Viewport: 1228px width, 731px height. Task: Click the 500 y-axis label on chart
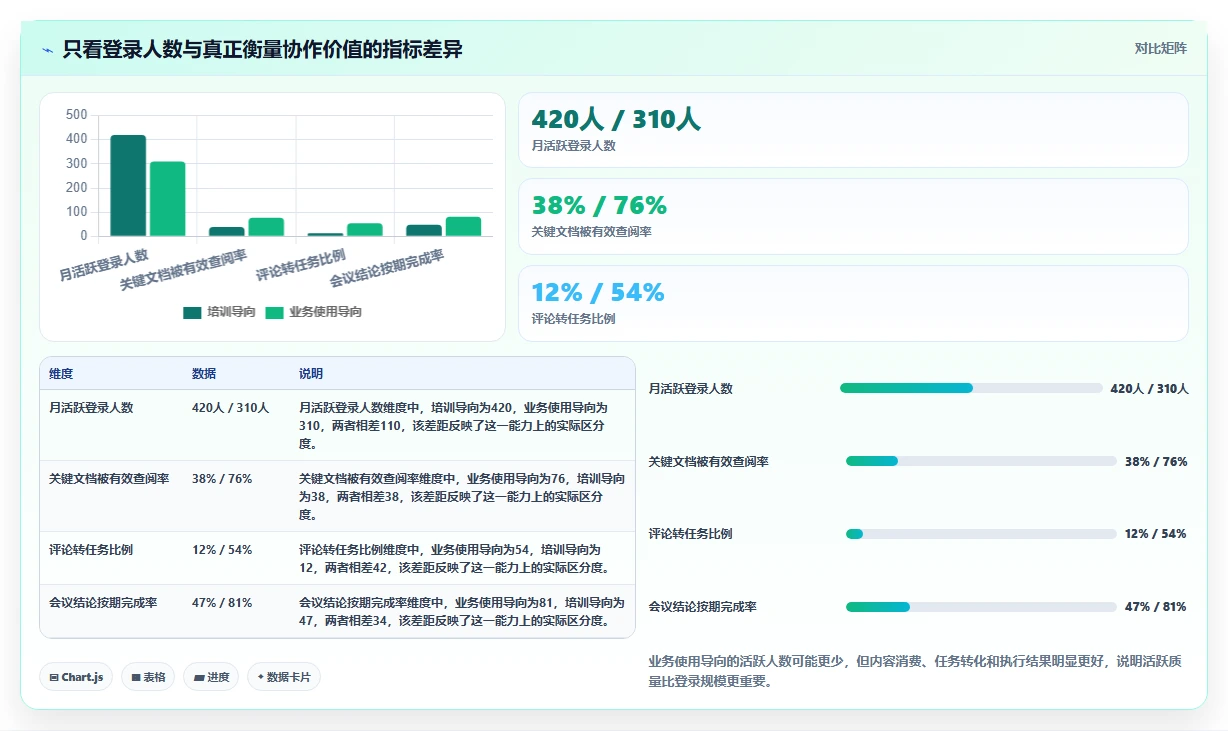click(77, 115)
